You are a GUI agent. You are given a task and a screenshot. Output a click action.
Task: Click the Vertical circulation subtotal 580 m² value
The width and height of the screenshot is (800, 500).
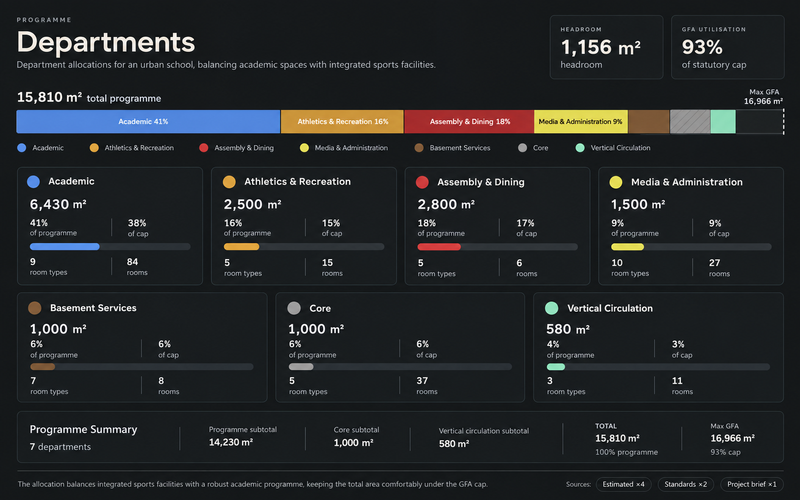(x=454, y=444)
